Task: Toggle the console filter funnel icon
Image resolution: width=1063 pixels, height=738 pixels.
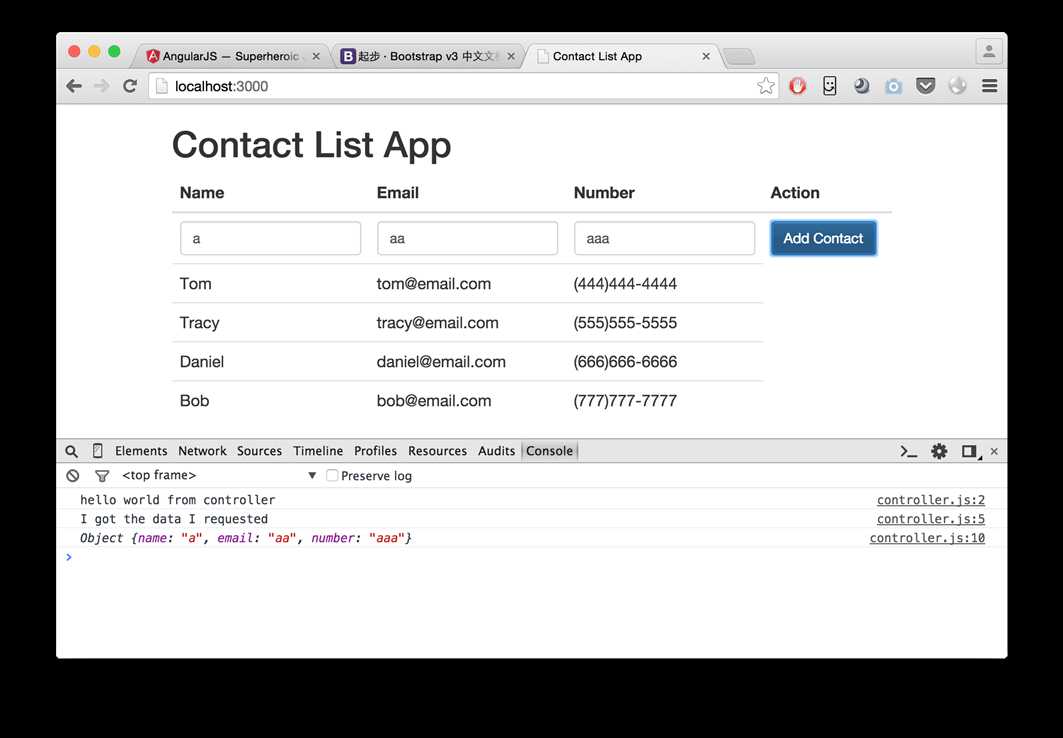Action: pos(102,476)
